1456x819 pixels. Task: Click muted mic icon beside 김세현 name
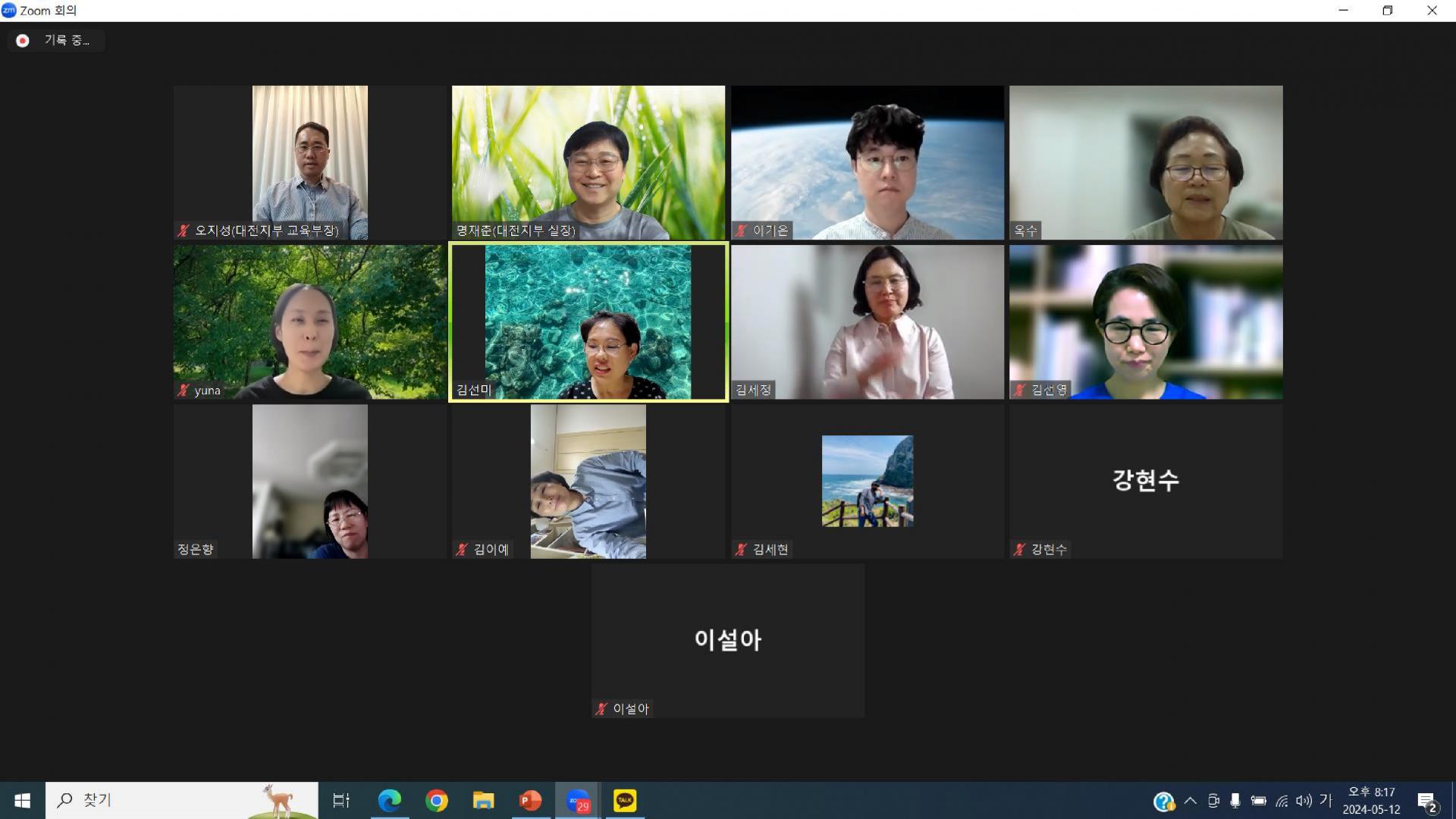tap(741, 550)
